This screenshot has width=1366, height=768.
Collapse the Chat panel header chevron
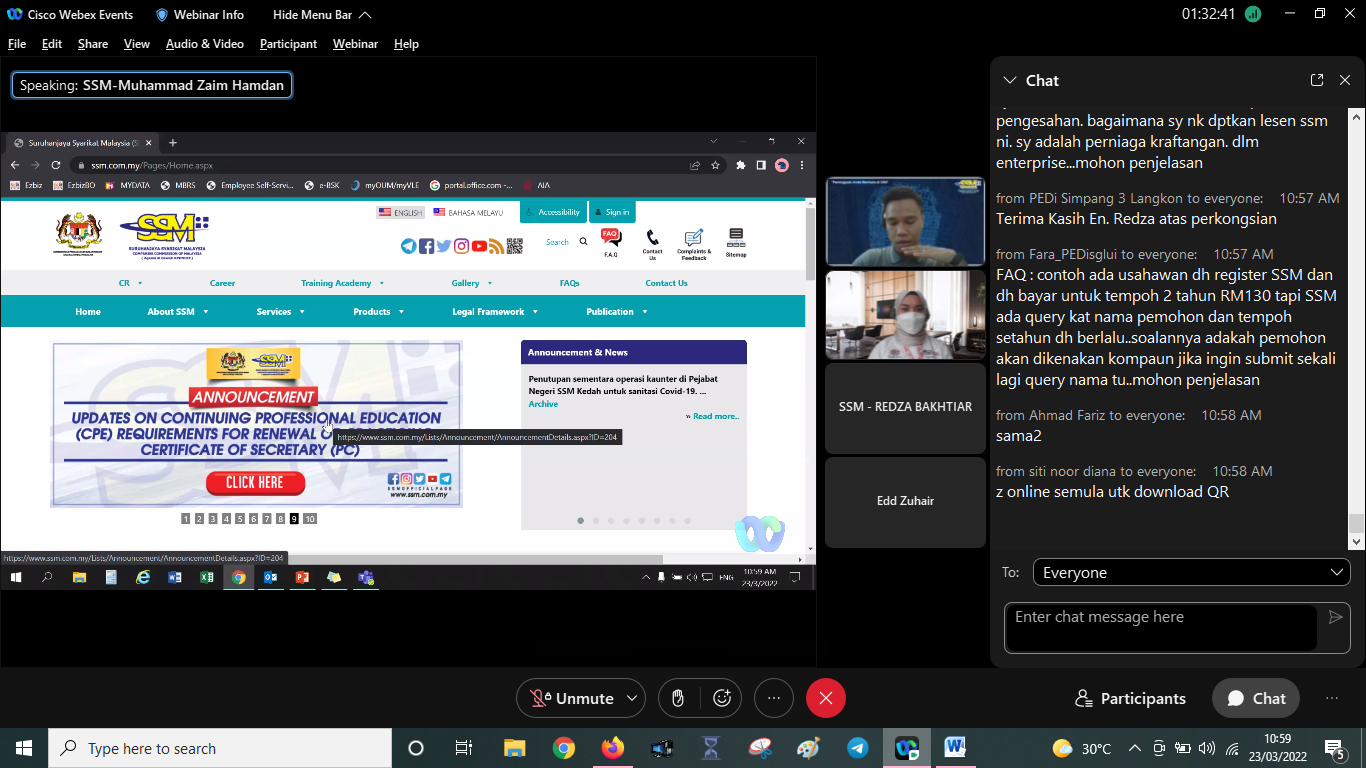pos(1010,80)
